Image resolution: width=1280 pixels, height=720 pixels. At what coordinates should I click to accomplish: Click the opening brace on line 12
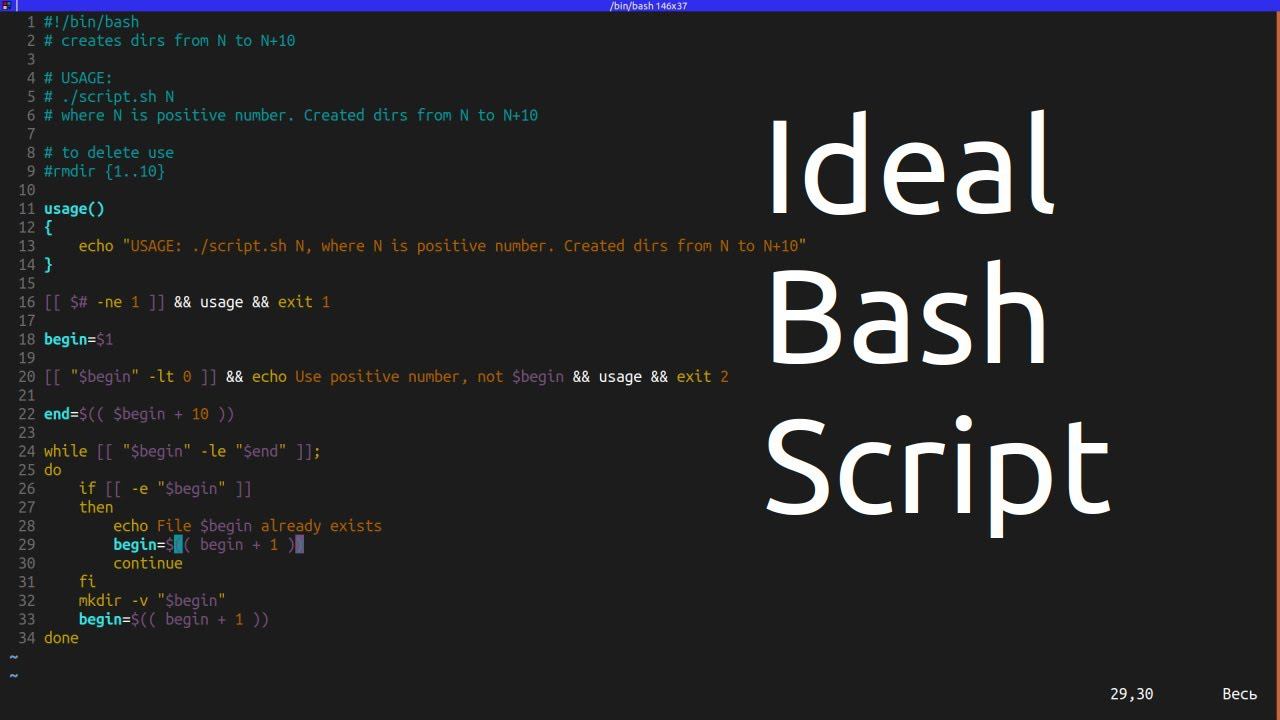coord(48,227)
